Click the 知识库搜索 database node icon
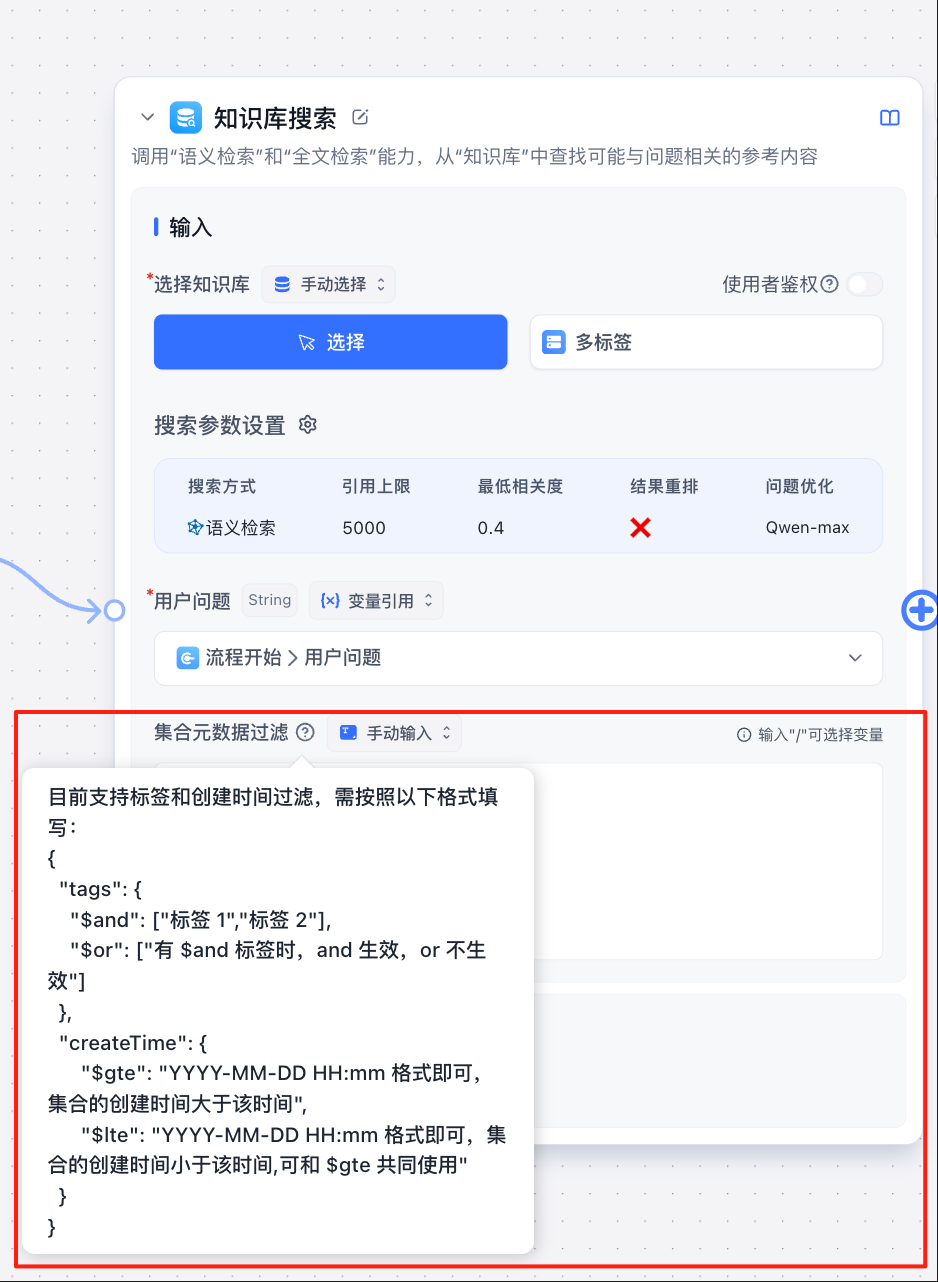The image size is (938, 1282). tap(186, 118)
